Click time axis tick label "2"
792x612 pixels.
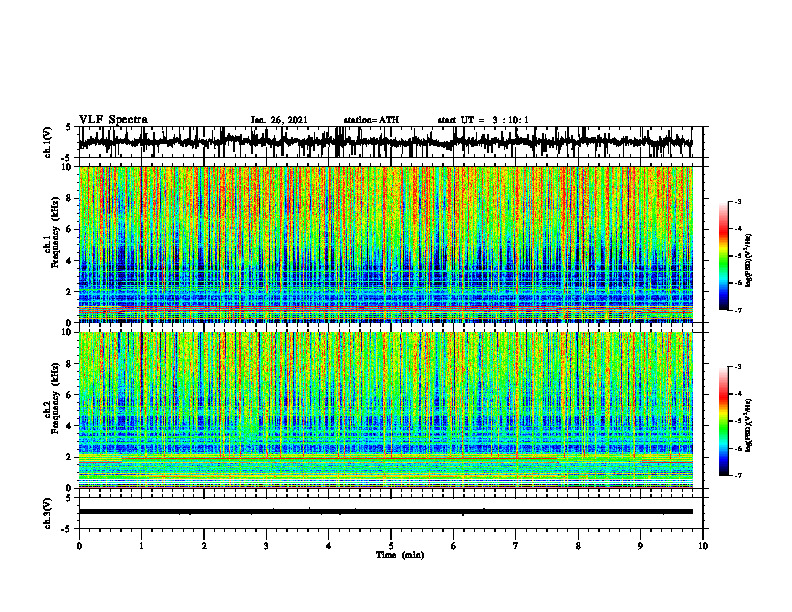click(x=204, y=546)
